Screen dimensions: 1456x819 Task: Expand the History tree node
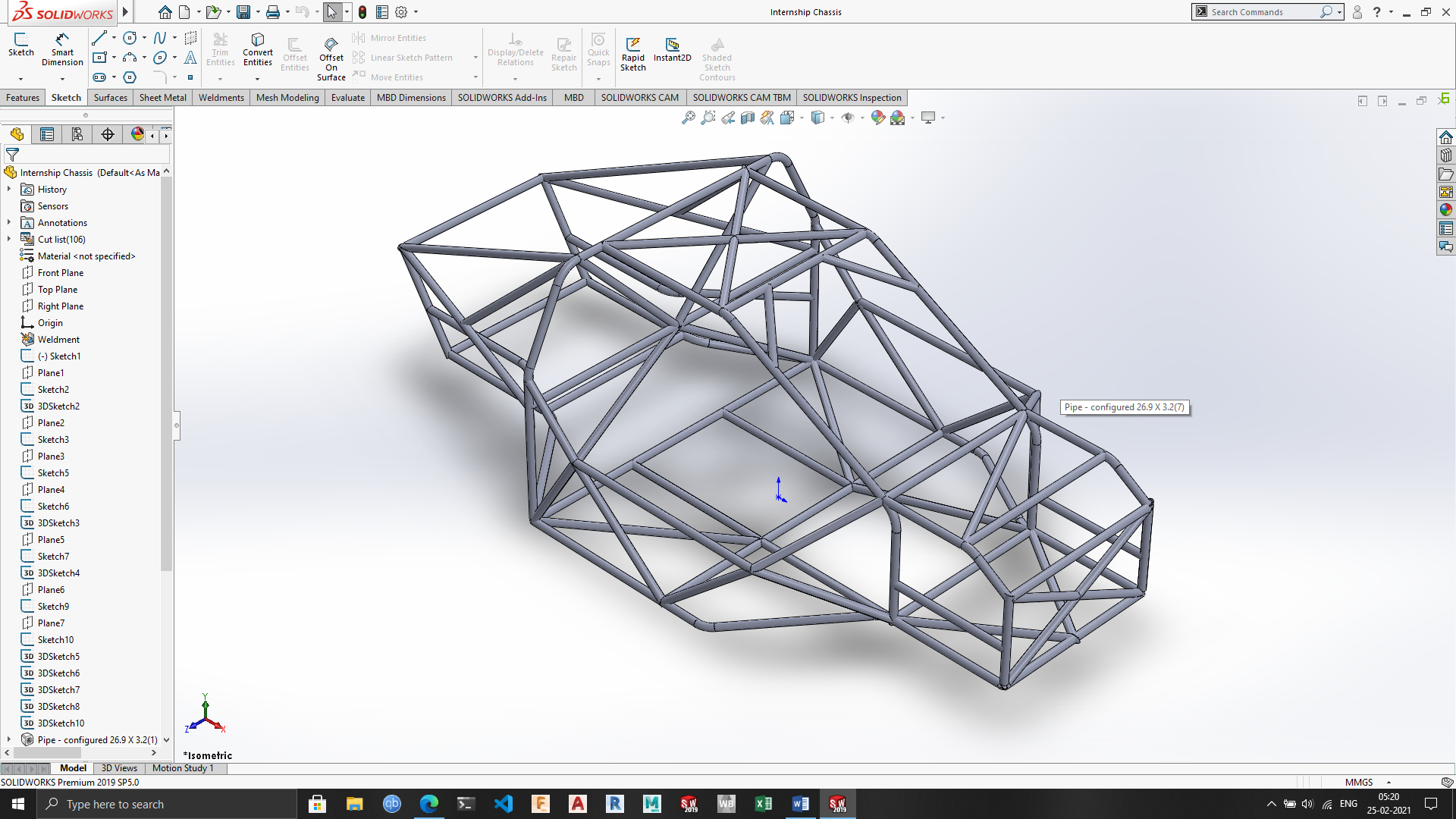coord(9,189)
